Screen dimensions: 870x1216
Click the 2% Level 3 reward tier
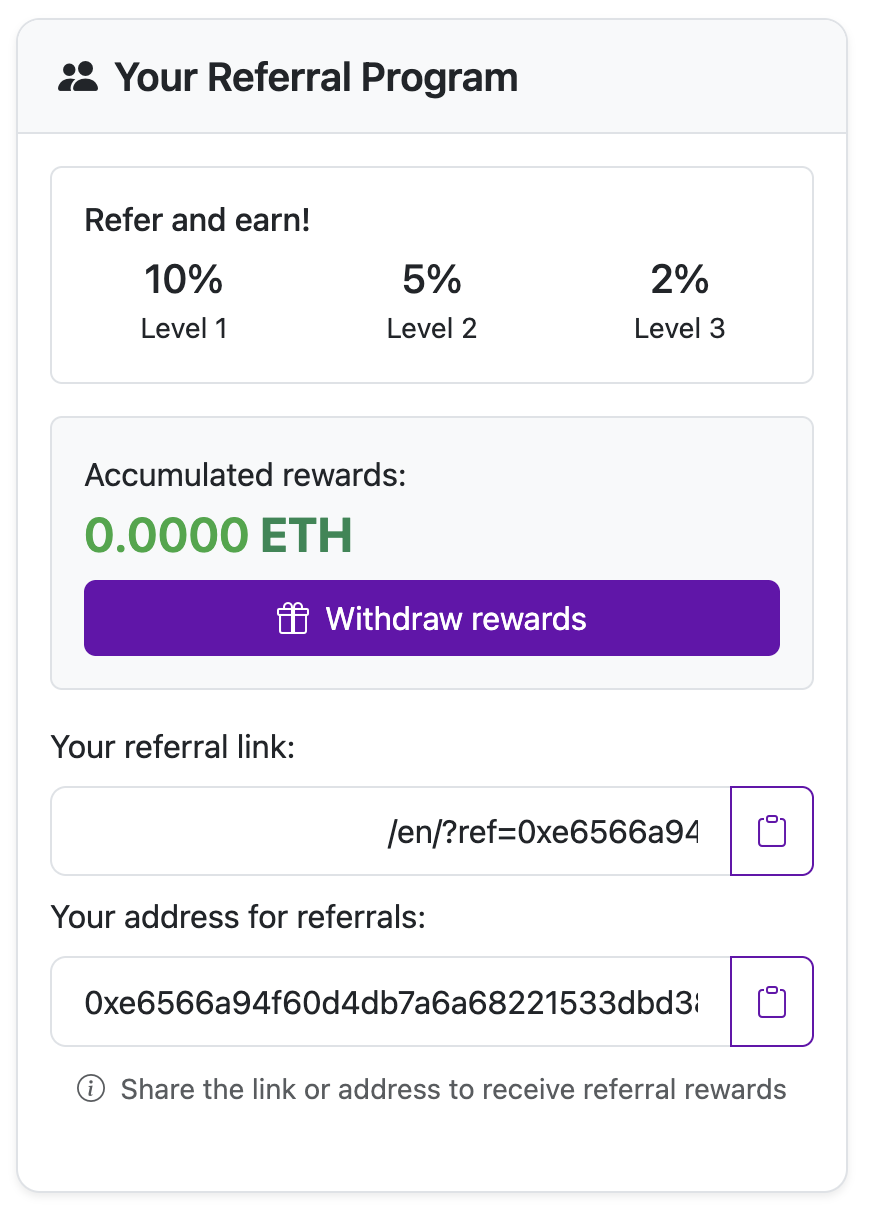click(680, 300)
